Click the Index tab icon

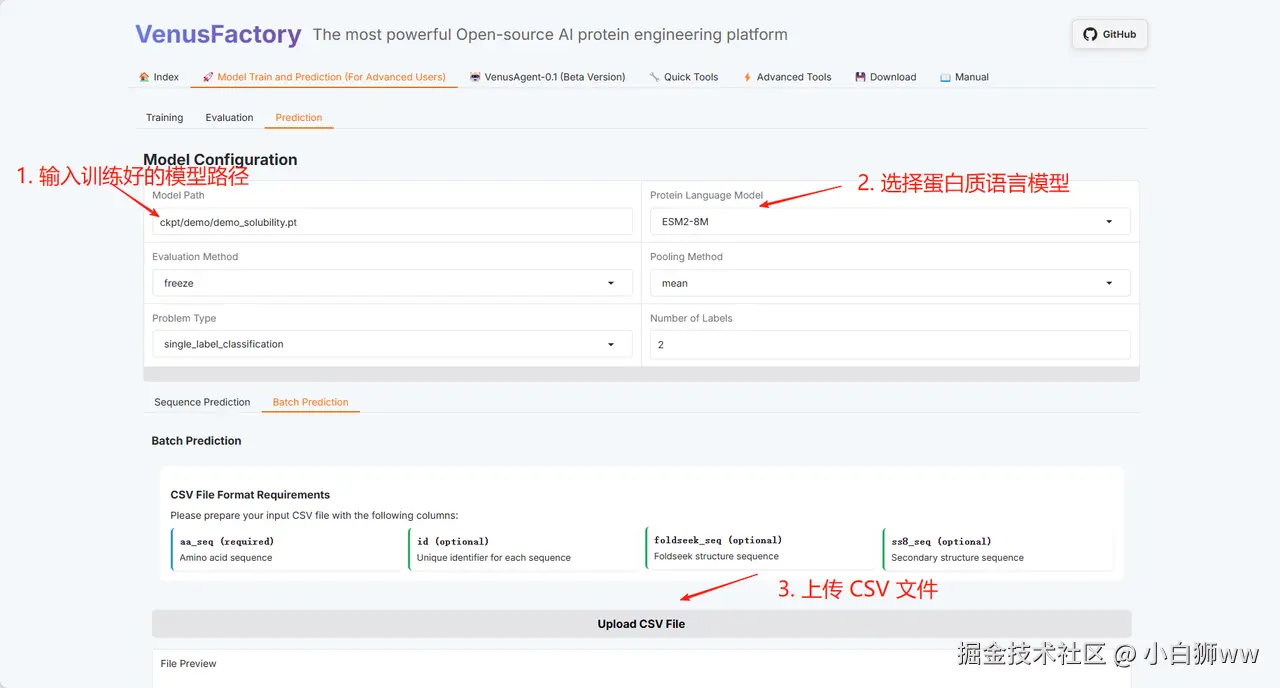point(144,77)
